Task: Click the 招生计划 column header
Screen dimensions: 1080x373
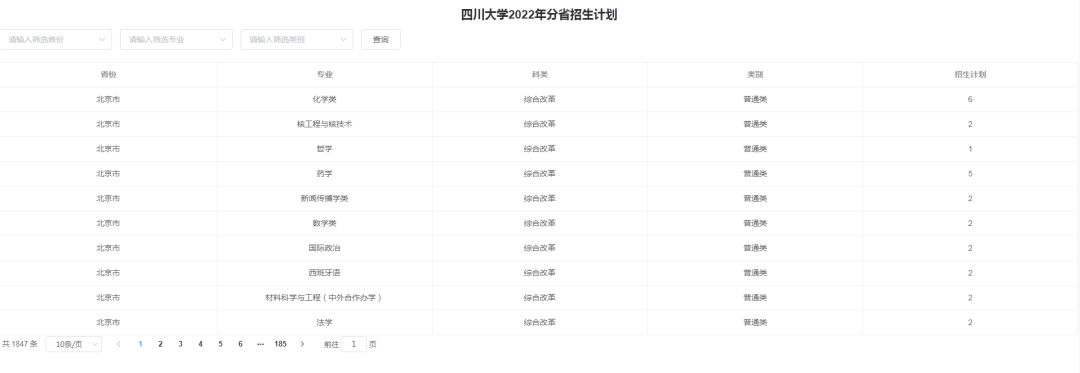Action: (x=970, y=75)
